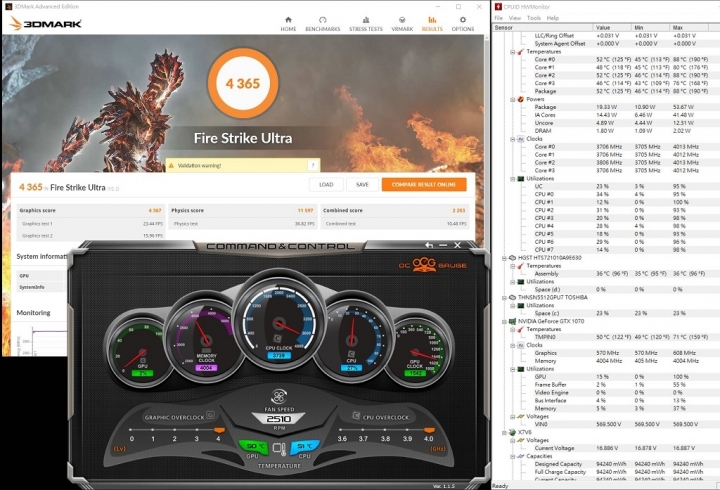Collapse the HGST HTS721010A9E630 drive node
720x490 pixels.
[504, 258]
